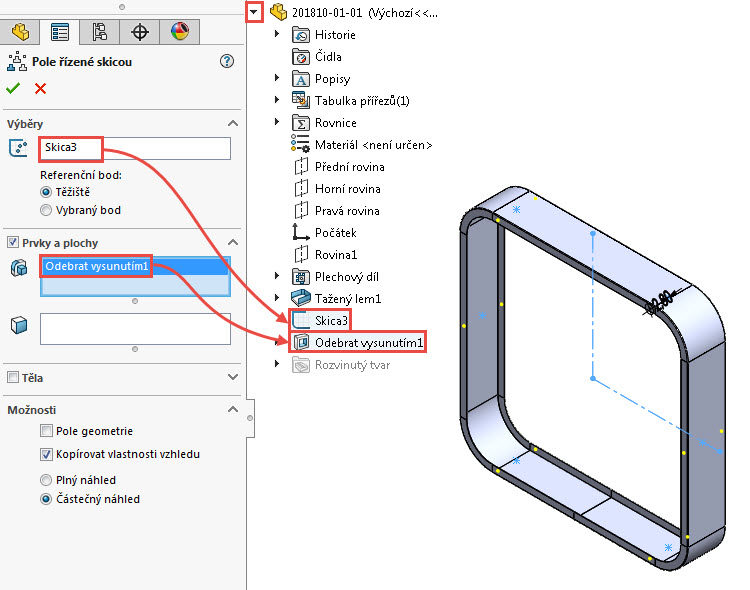This screenshot has width=750, height=590.
Task: Expand the Plechový díl node
Action: coord(277,276)
